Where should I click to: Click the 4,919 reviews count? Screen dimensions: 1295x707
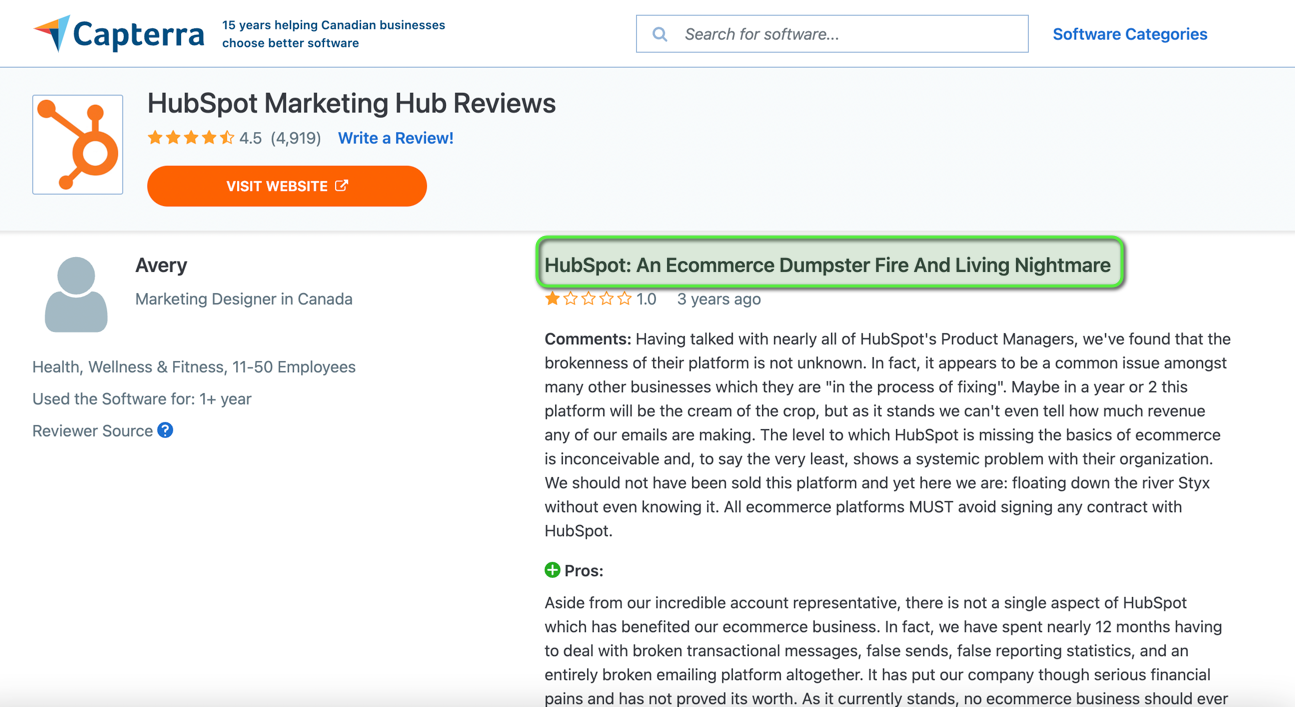tap(296, 138)
